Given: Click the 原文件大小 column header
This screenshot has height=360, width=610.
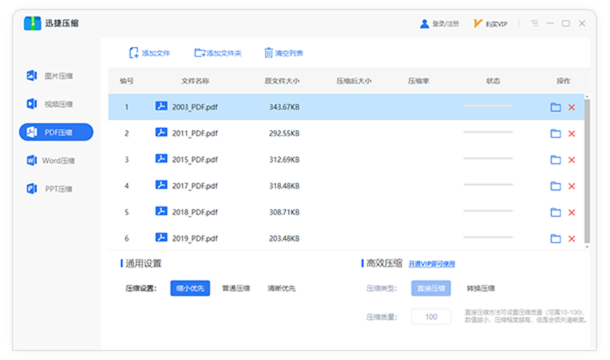Looking at the screenshot, I should coord(282,81).
